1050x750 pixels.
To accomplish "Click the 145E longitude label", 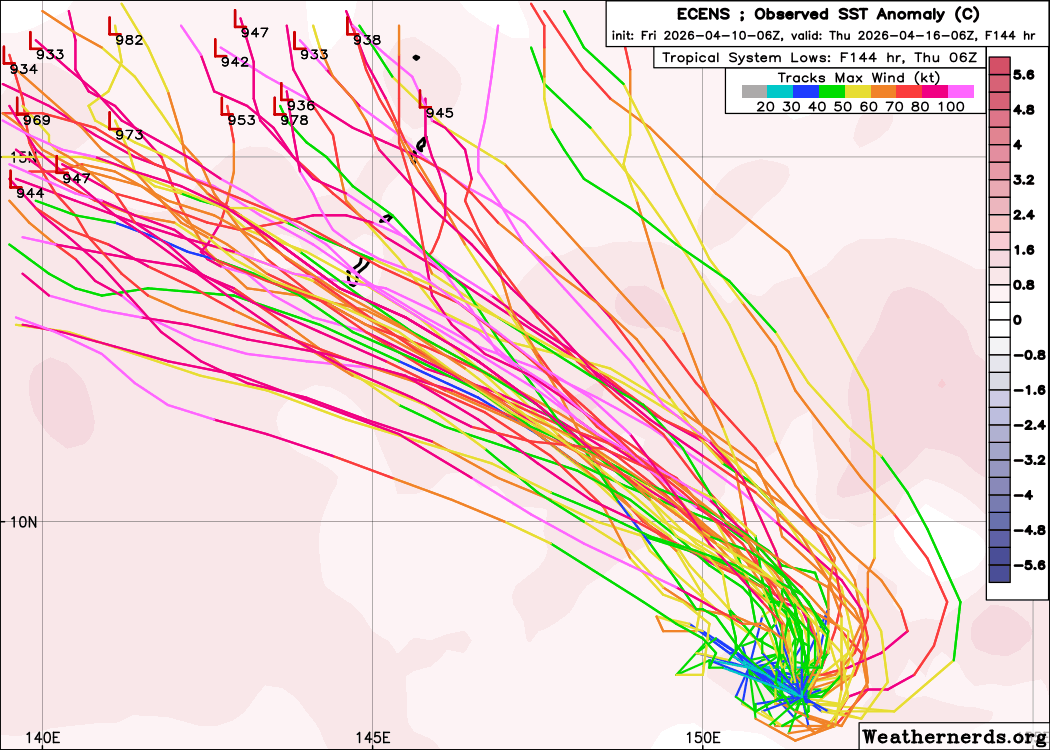I will pos(374,737).
